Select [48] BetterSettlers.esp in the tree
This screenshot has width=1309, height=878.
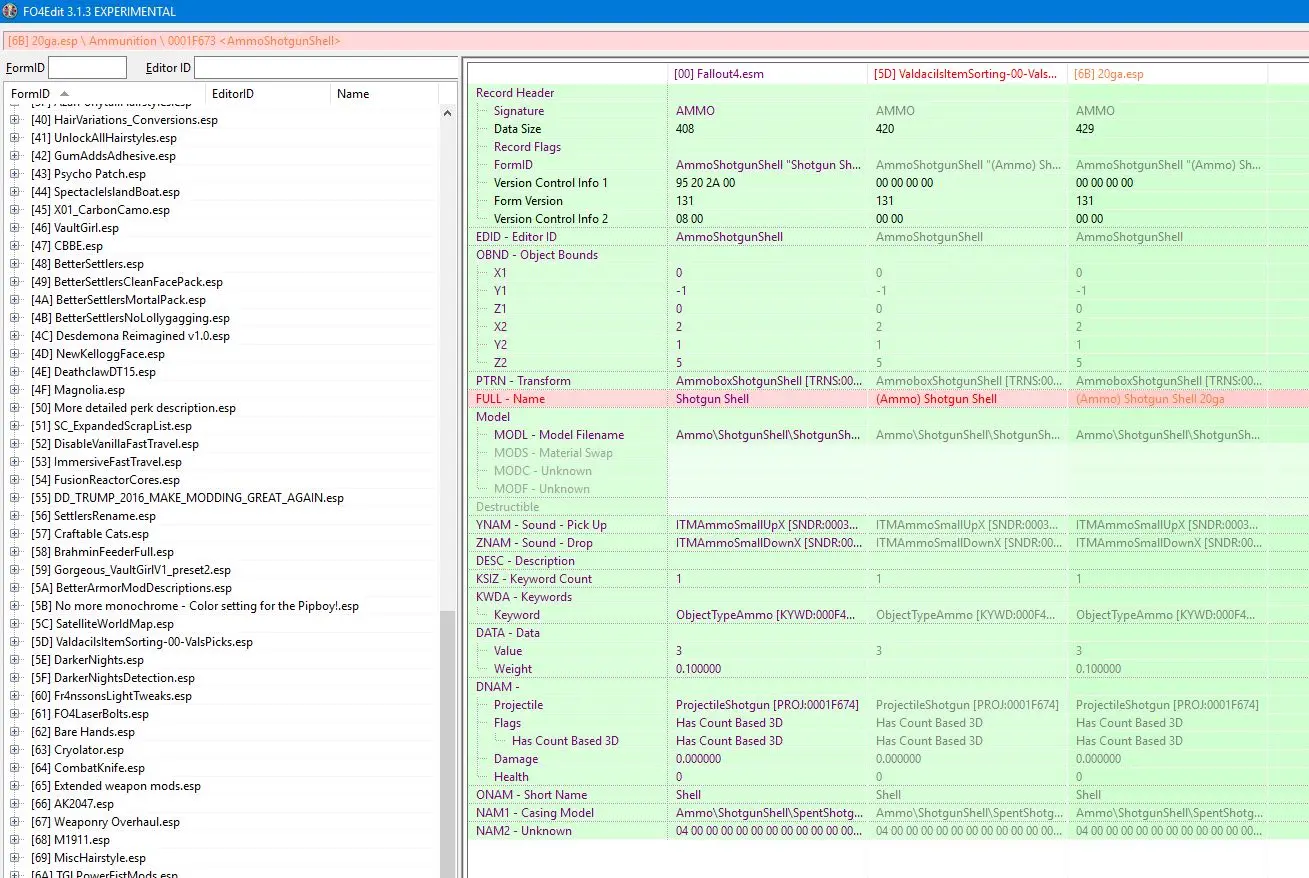tap(87, 264)
